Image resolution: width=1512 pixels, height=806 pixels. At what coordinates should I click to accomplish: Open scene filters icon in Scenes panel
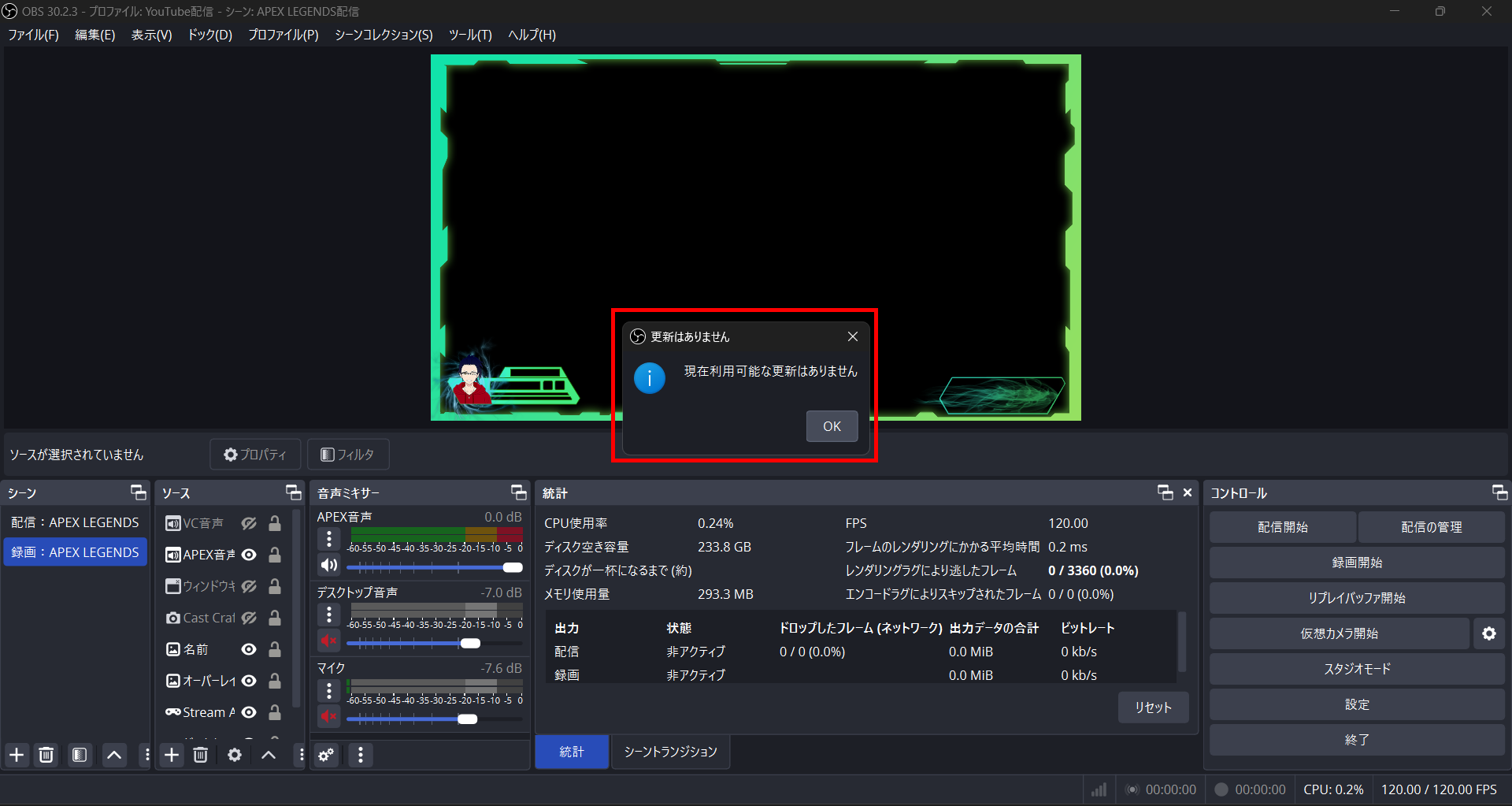click(80, 755)
